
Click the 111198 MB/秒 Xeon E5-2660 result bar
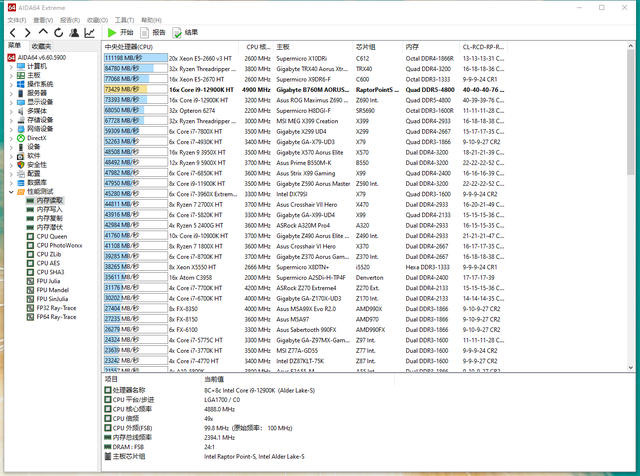pos(136,58)
